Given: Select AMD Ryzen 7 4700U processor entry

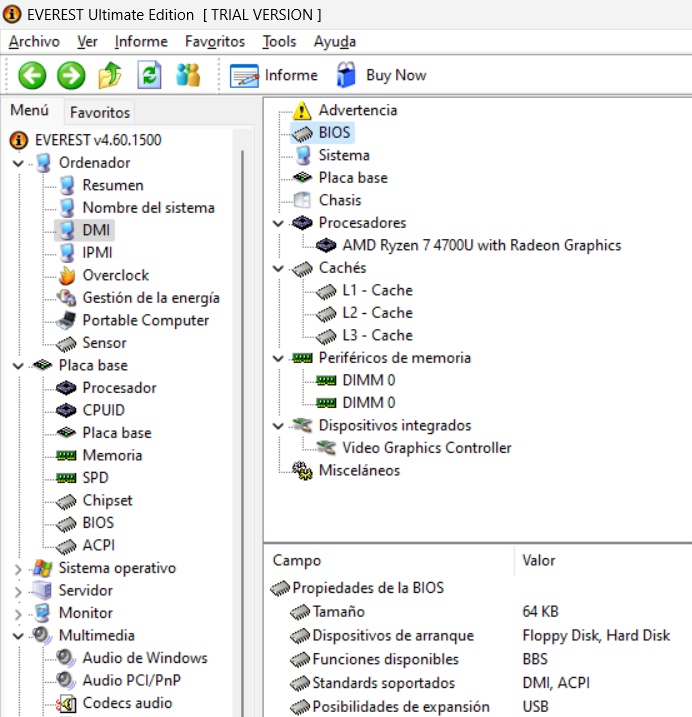Looking at the screenshot, I should 482,246.
